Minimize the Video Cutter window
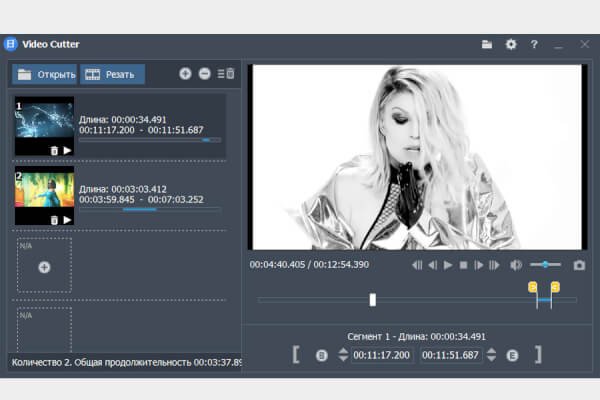600x400 pixels. point(558,46)
